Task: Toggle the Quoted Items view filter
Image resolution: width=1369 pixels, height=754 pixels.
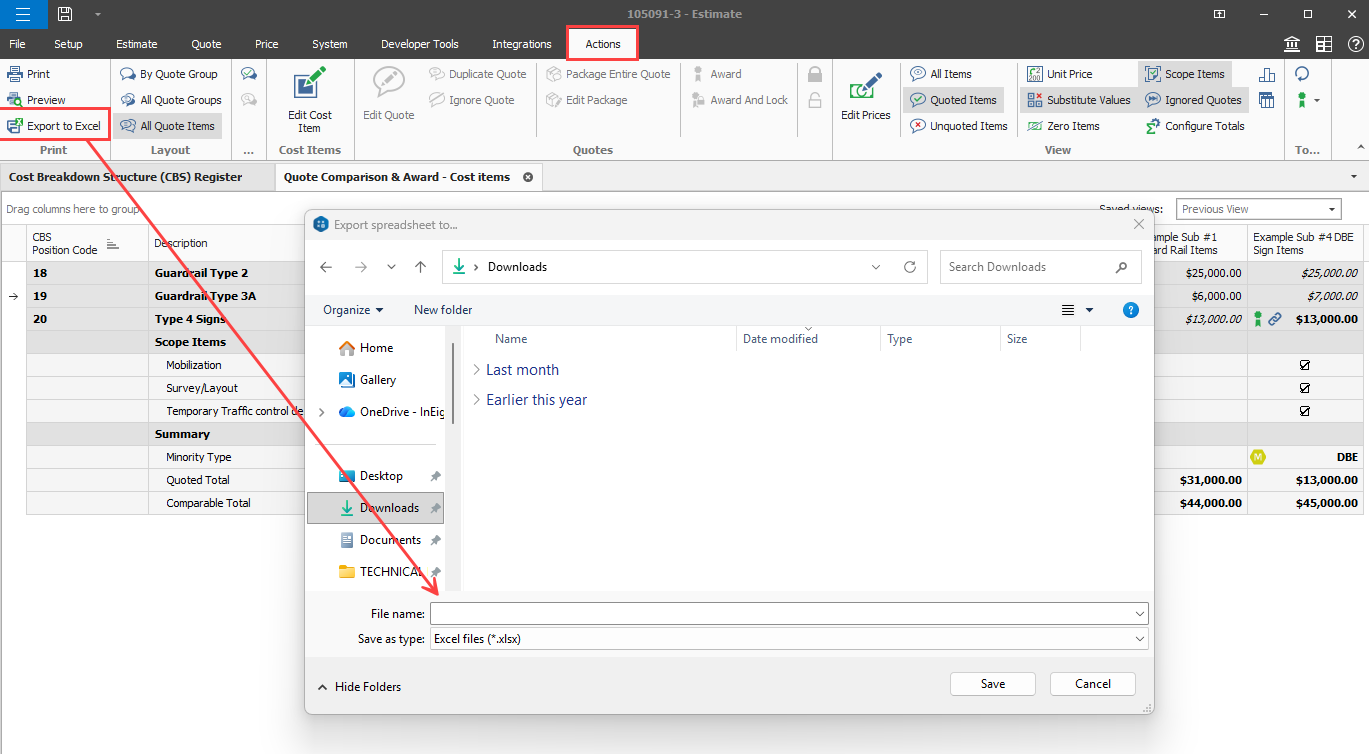Action: click(953, 100)
